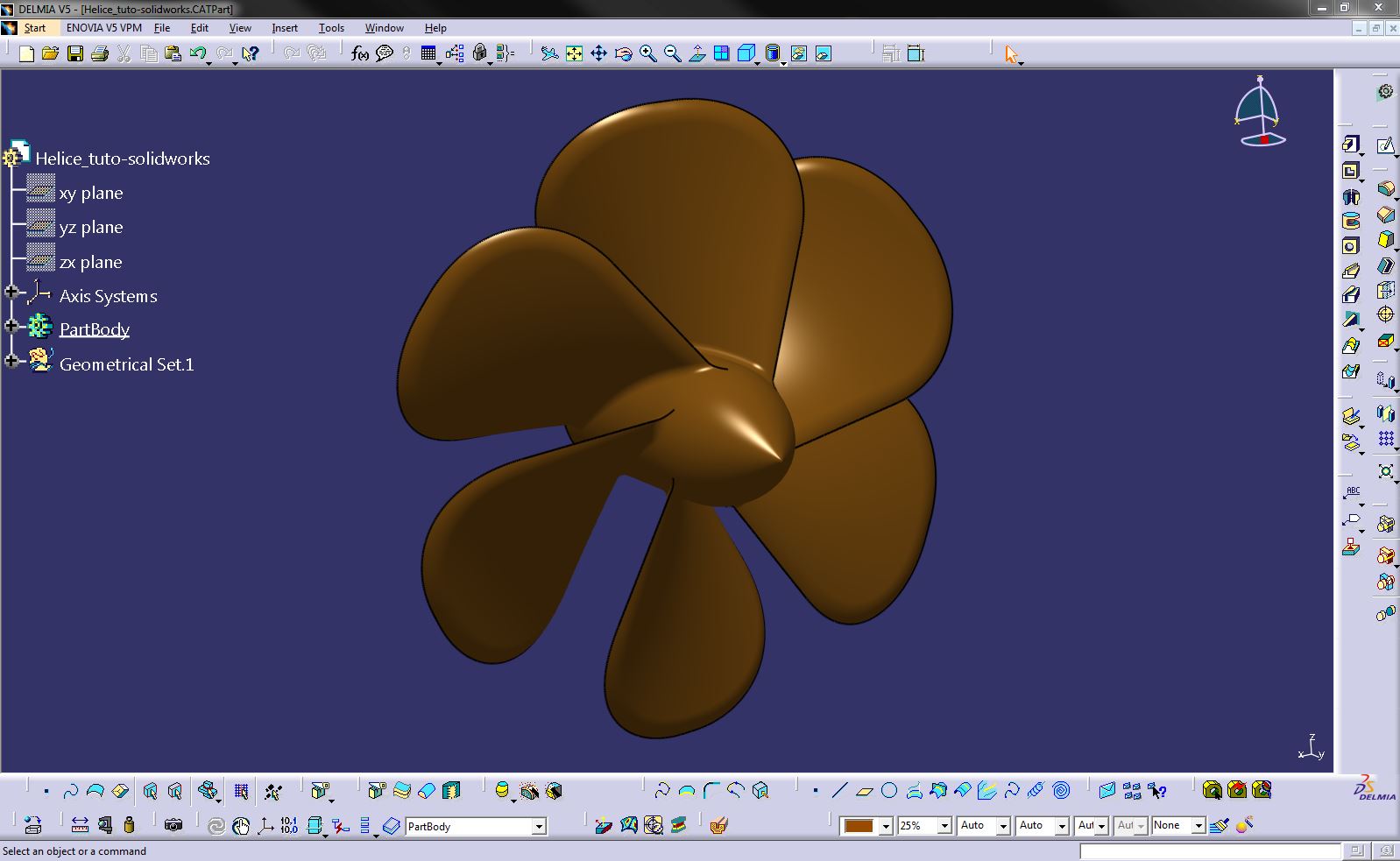Open the Quick view cube dropdown arrow
Screen dimensions: 1400x861
(x=758, y=63)
